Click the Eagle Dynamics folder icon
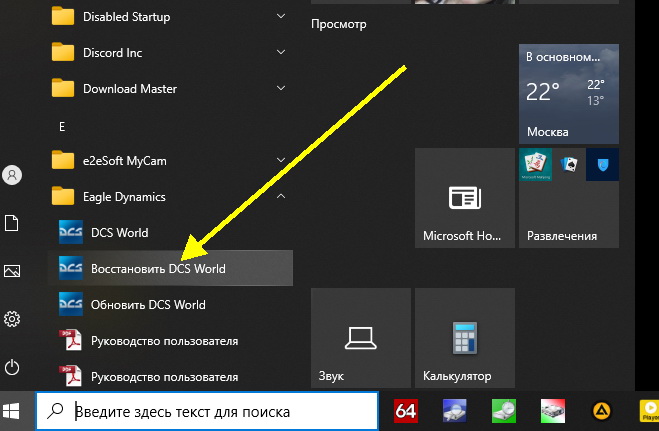659x431 pixels. click(63, 196)
